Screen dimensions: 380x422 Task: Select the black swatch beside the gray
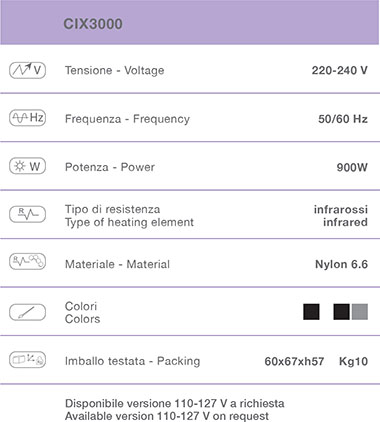coord(341,312)
